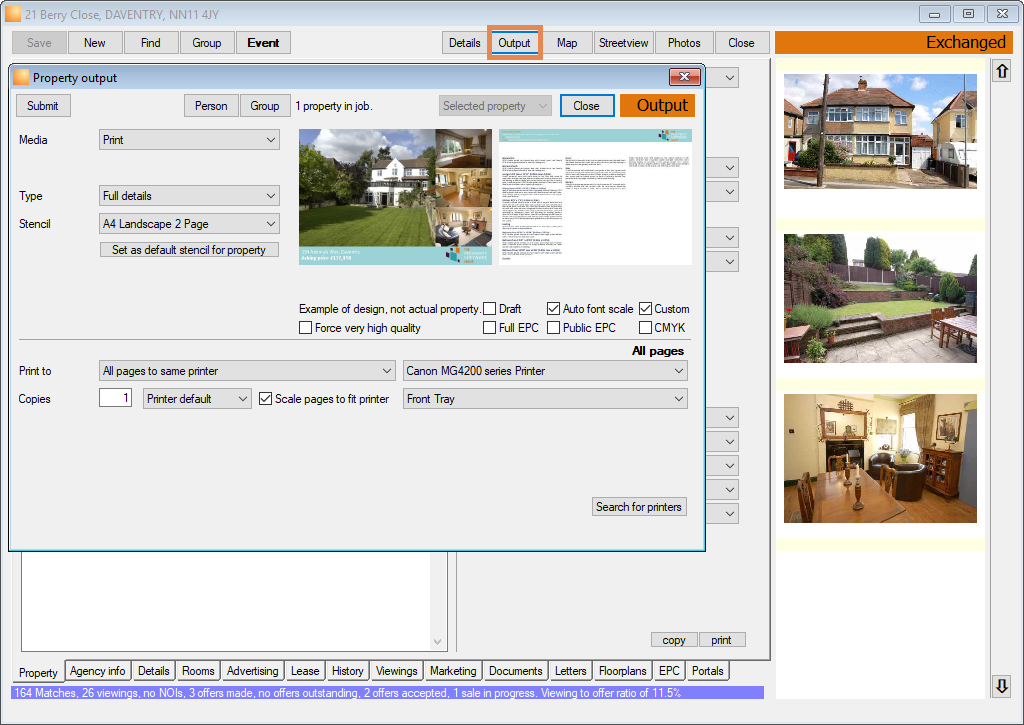This screenshot has height=725, width=1024.
Task: Click the Event toolbar button
Action: click(263, 42)
